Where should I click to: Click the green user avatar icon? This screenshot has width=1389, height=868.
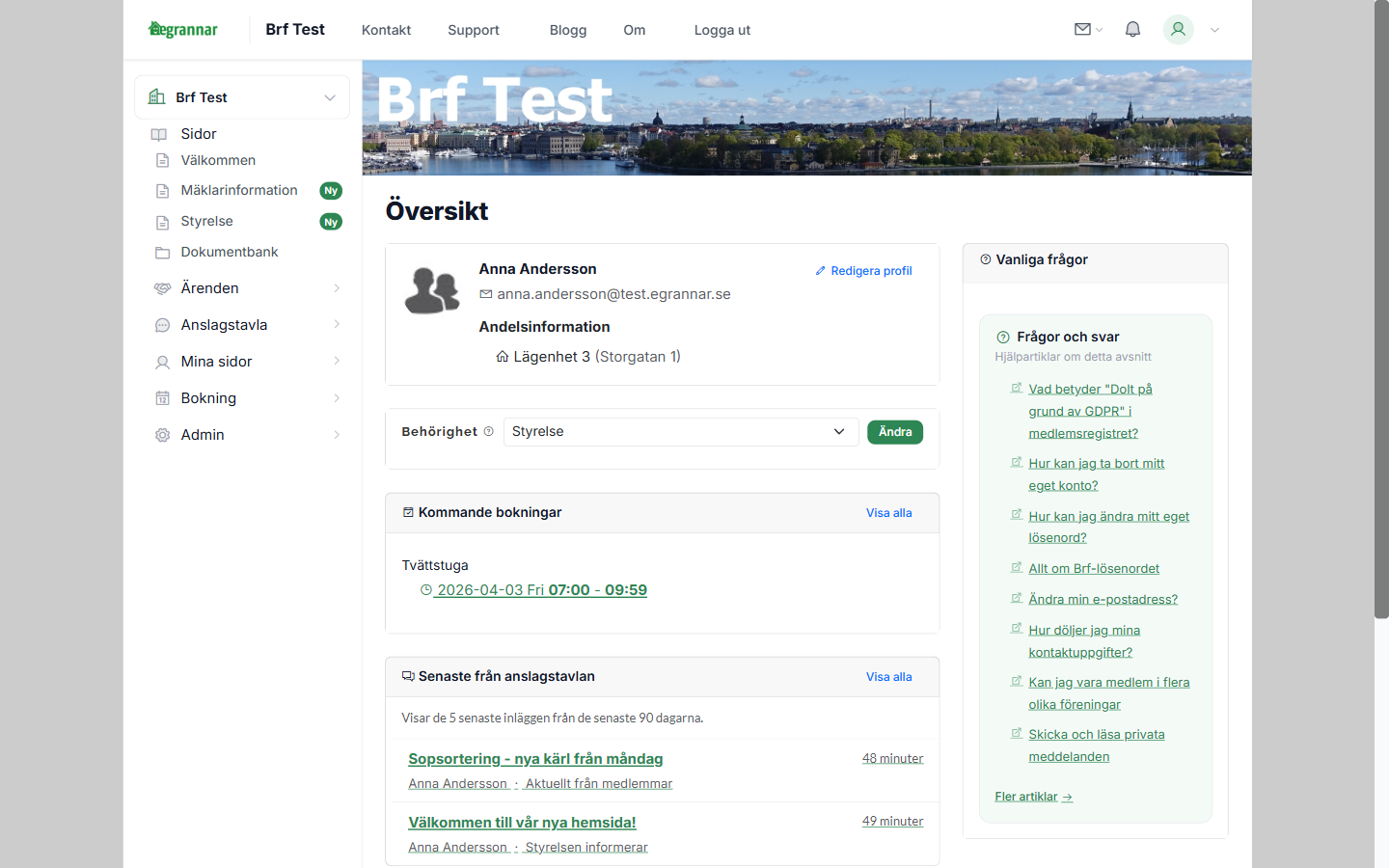tap(1178, 30)
